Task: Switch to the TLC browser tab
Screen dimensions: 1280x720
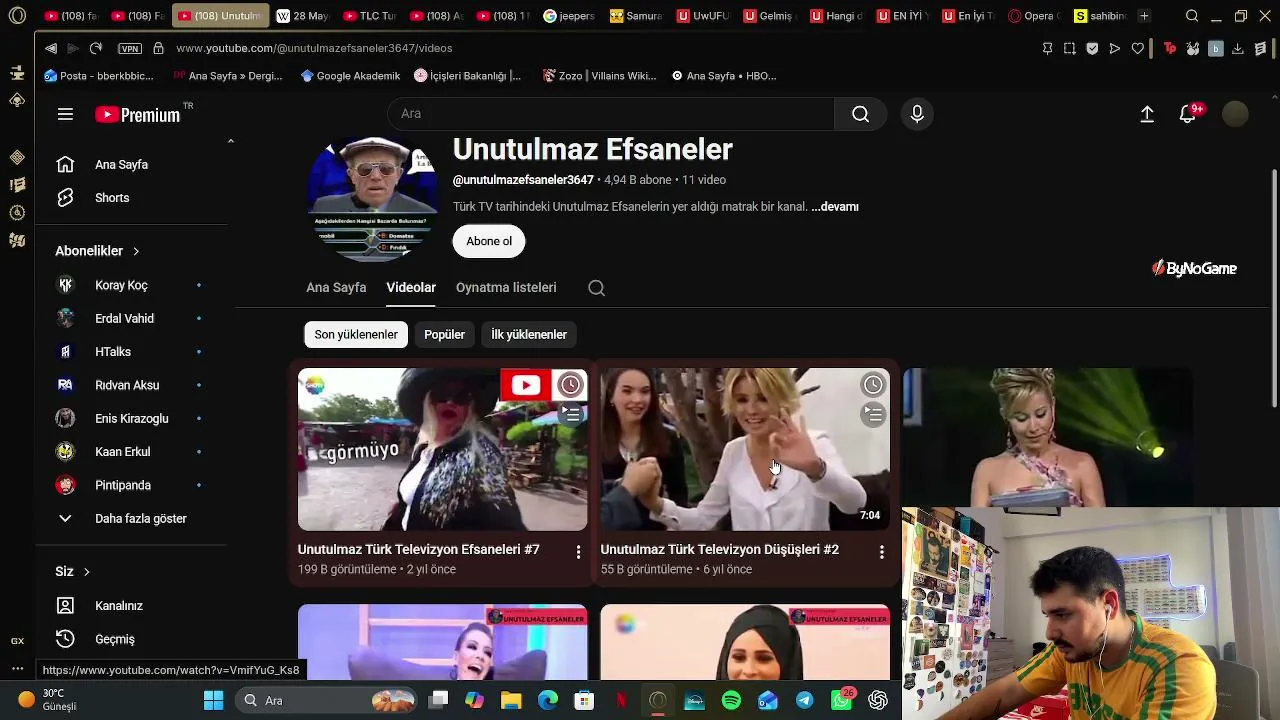Action: (369, 16)
